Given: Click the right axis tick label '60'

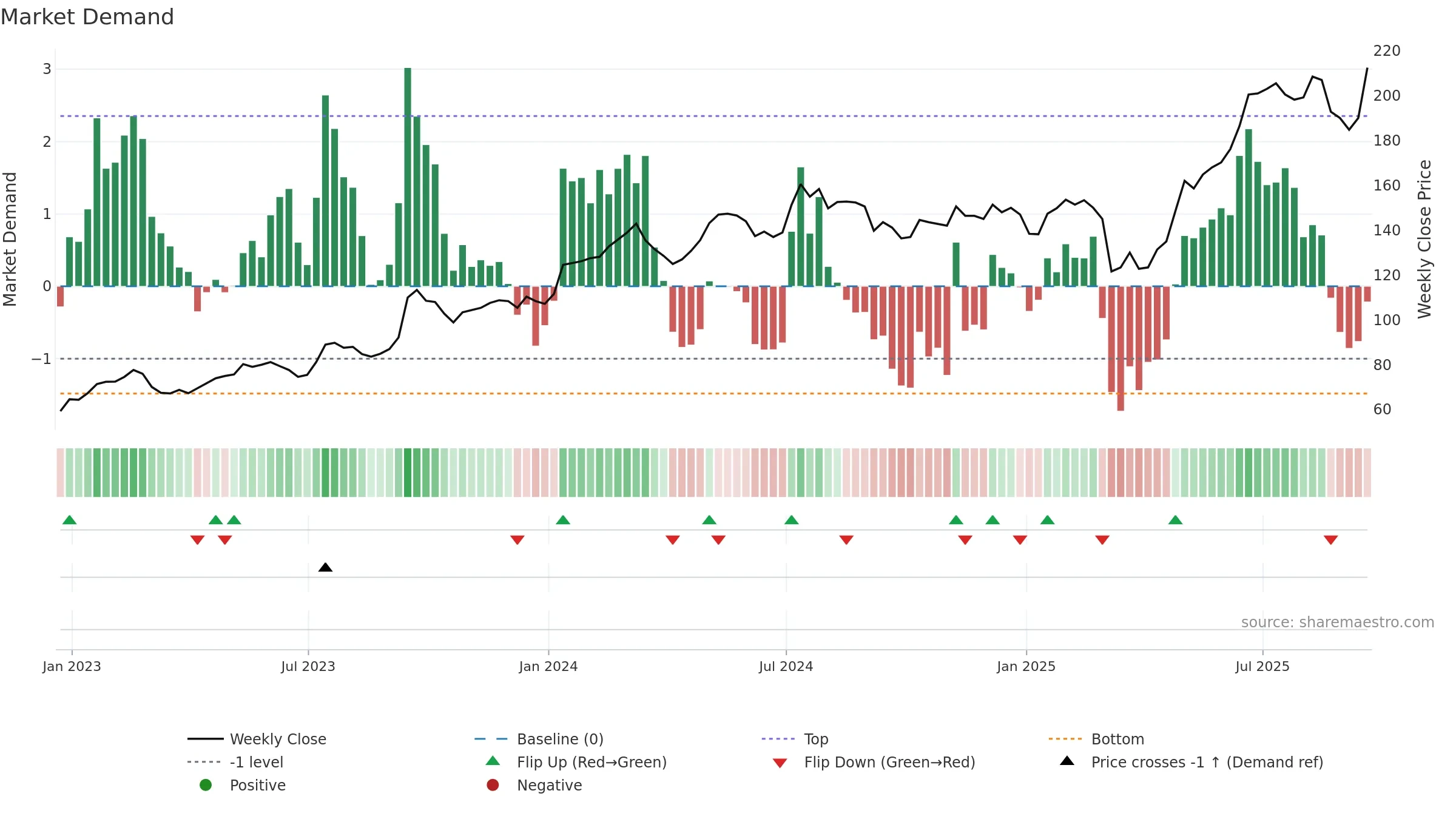Looking at the screenshot, I should tap(1382, 409).
